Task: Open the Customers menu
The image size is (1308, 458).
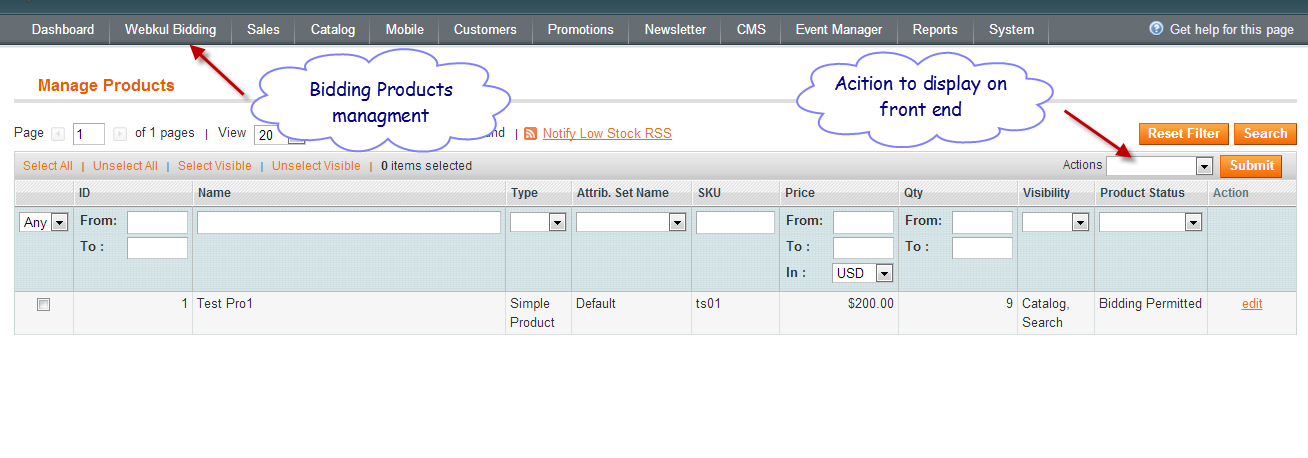Action: [485, 29]
